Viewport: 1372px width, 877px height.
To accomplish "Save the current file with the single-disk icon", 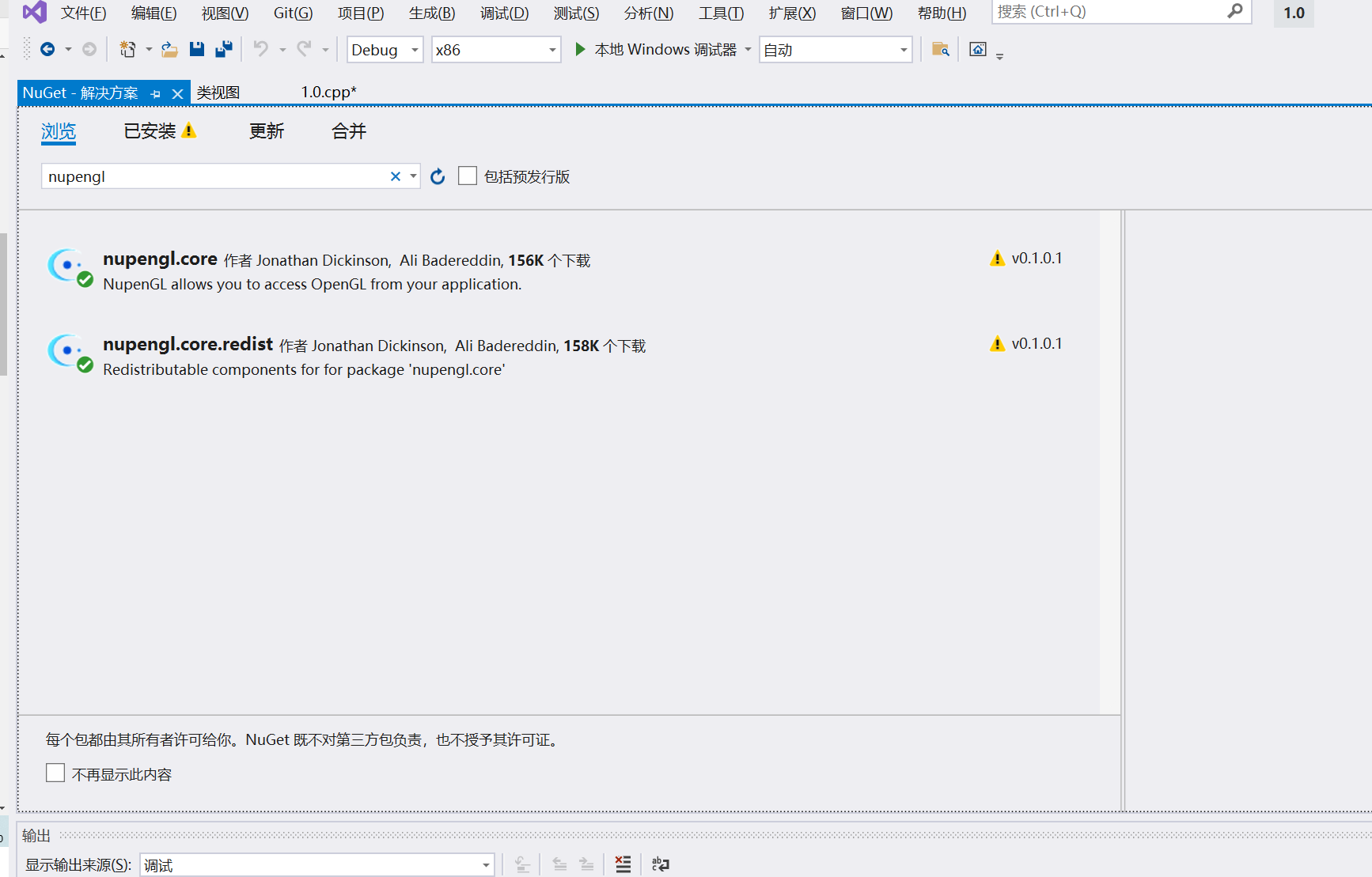I will coord(197,50).
